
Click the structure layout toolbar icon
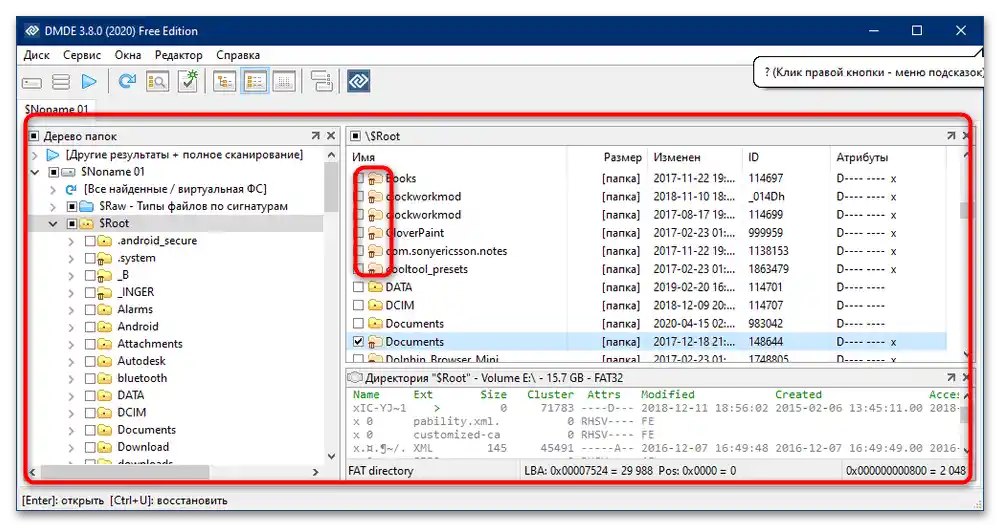point(321,81)
